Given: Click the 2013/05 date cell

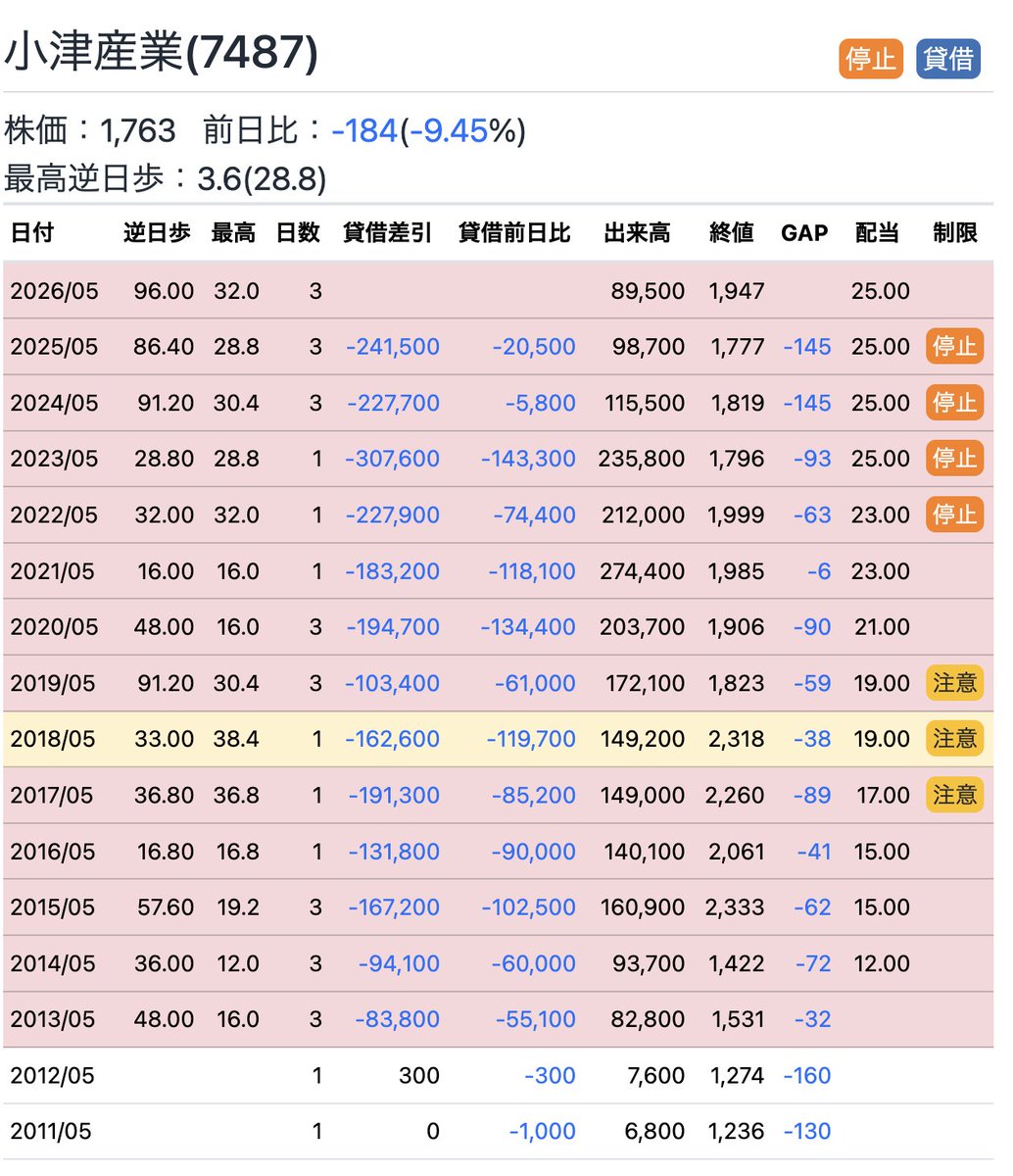Looking at the screenshot, I should [54, 1019].
